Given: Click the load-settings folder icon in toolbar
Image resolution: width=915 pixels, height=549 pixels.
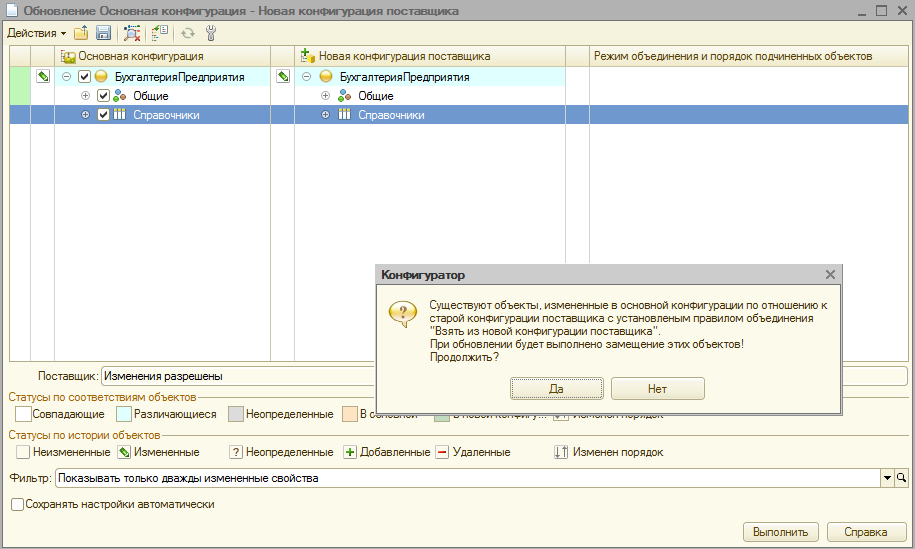Looking at the screenshot, I should pyautogui.click(x=81, y=33).
